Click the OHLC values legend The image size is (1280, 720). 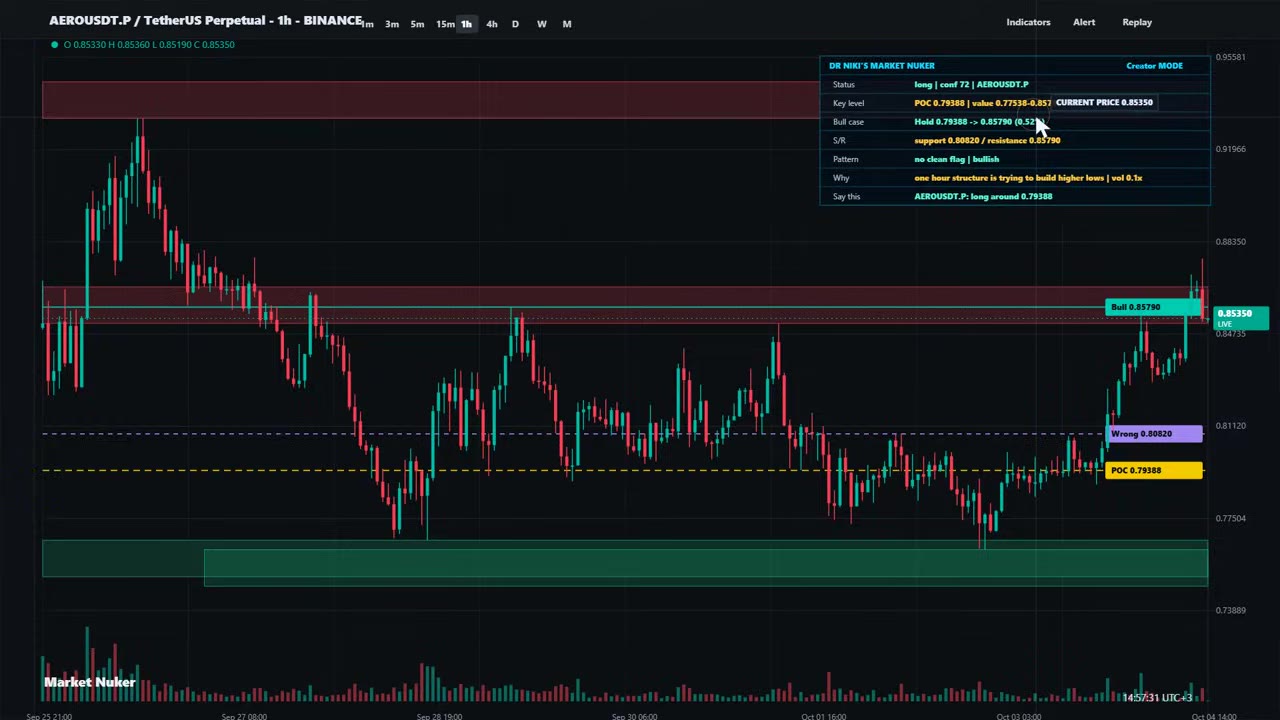click(149, 44)
